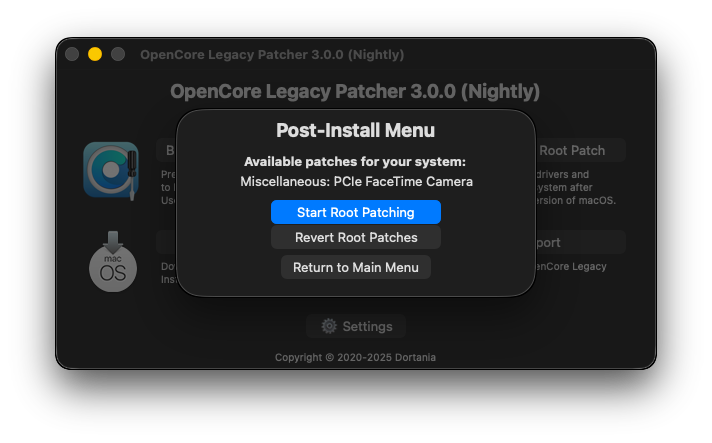This screenshot has height=443, width=712.
Task: Click the Available patches for your system label
Action: 355,161
